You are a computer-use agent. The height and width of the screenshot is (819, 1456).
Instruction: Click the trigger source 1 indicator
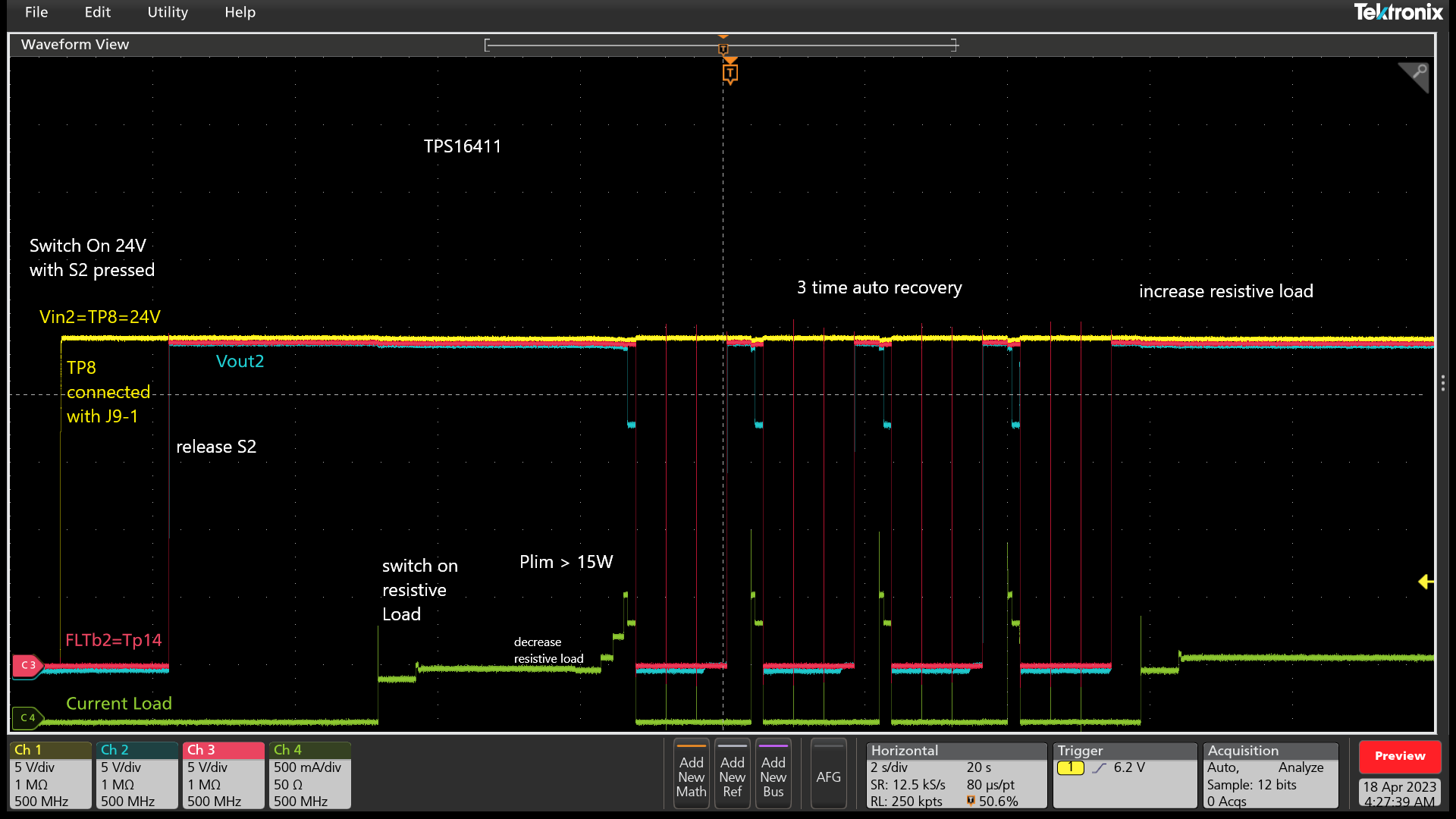[1070, 767]
